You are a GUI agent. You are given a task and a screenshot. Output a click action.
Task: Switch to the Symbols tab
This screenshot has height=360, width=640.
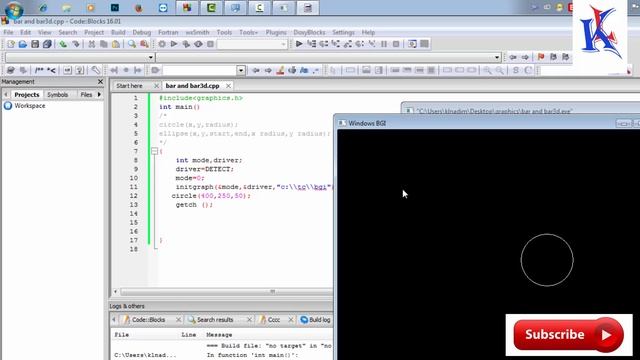click(58, 95)
